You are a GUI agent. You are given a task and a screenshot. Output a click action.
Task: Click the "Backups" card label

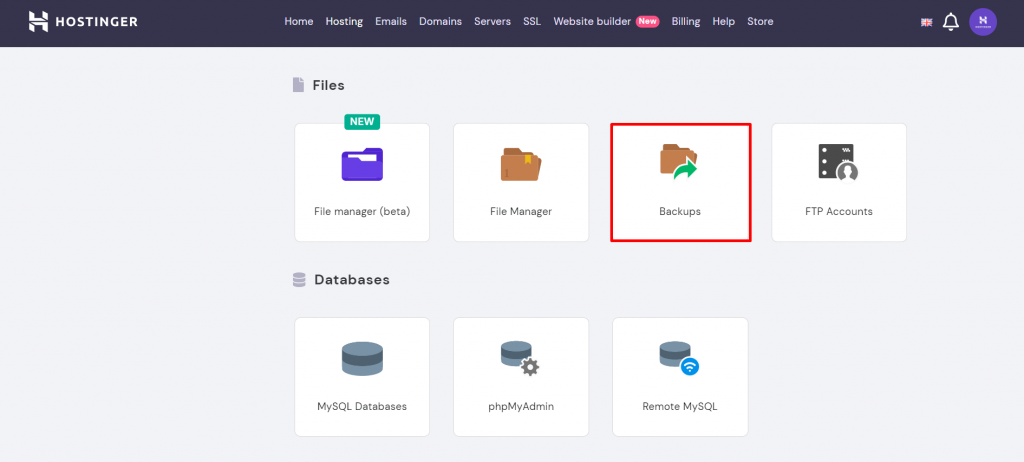tap(680, 212)
